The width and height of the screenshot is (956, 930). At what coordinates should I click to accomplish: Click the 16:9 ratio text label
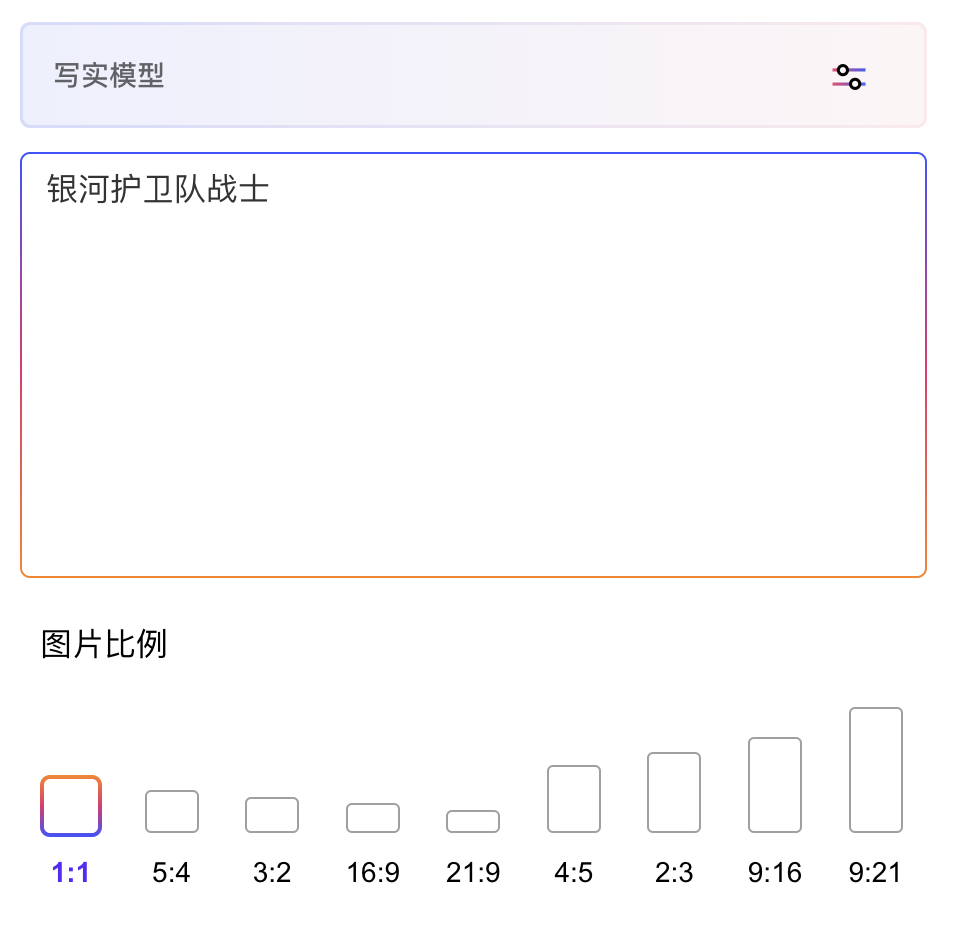[x=373, y=873]
